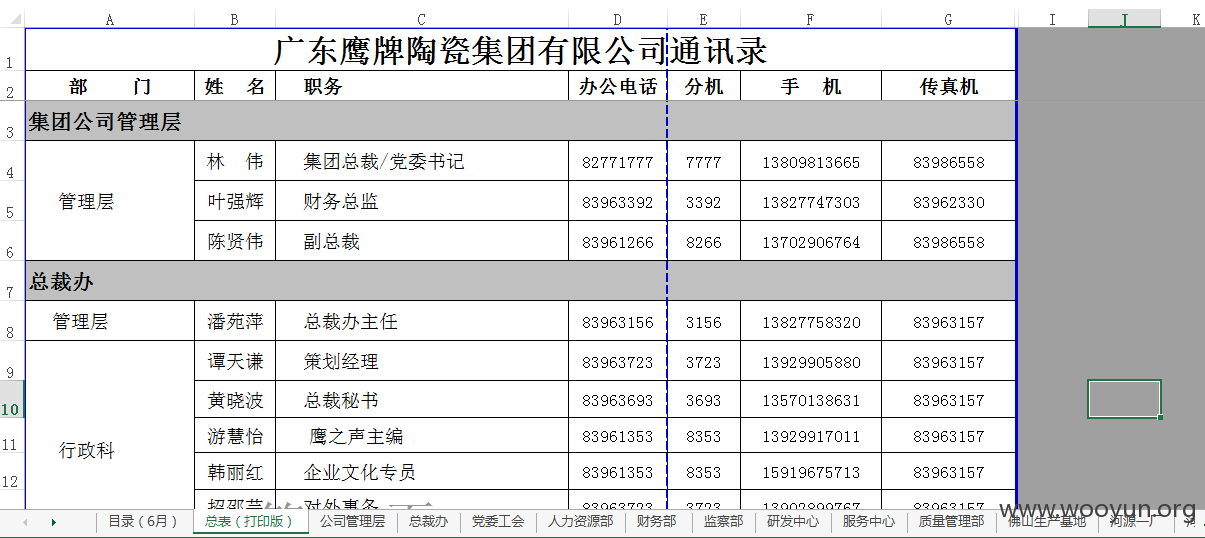Click the 企业文化专员 job title cell

[422, 472]
